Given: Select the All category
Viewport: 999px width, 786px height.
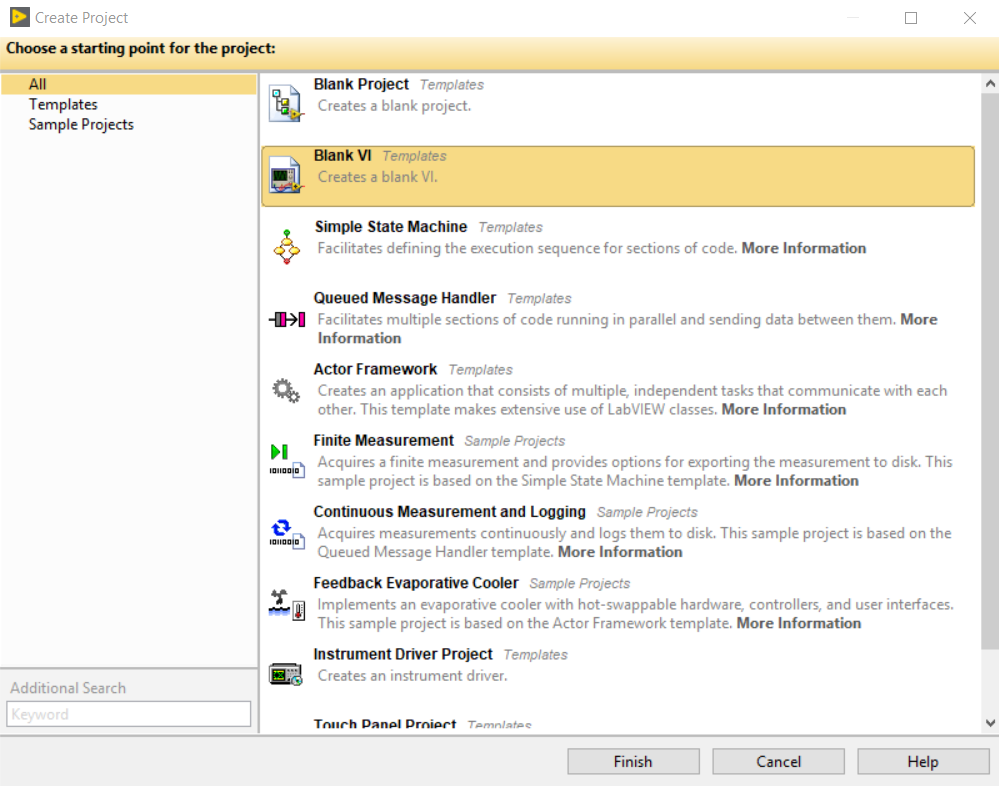Looking at the screenshot, I should (129, 84).
